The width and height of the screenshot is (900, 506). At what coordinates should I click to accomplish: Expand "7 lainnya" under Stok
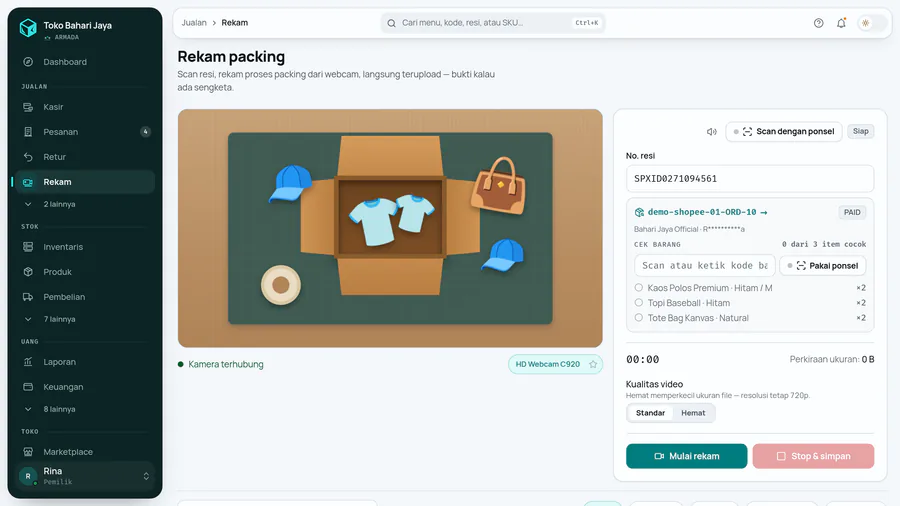click(84, 319)
